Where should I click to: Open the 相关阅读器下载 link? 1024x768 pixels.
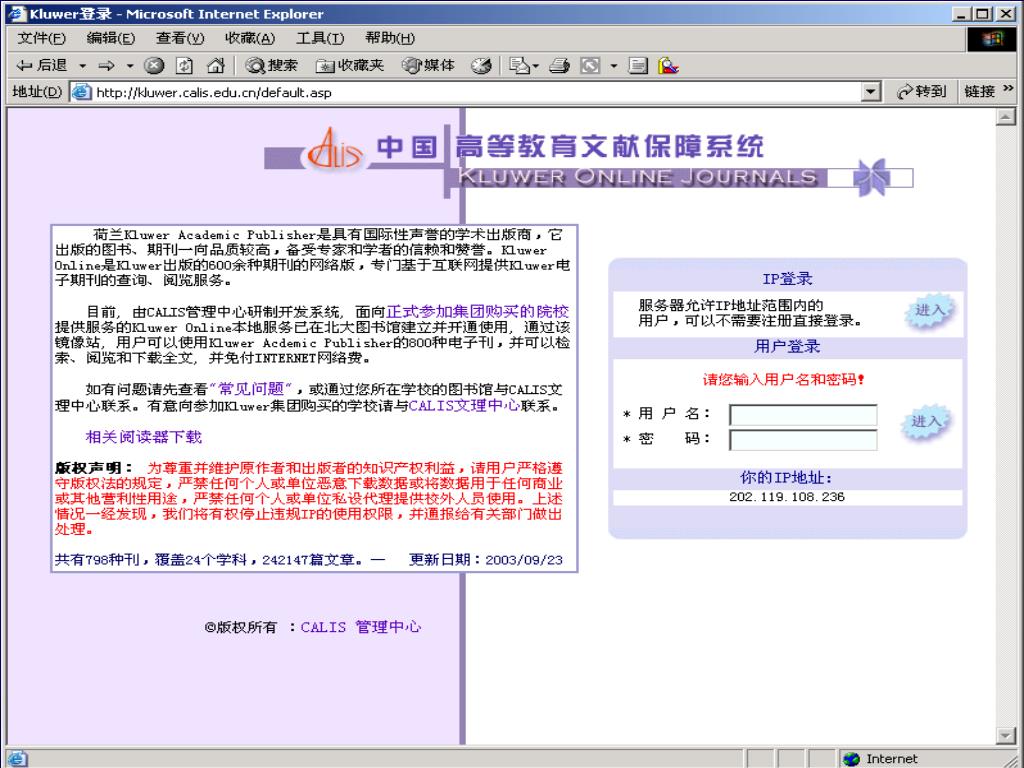[x=144, y=437]
